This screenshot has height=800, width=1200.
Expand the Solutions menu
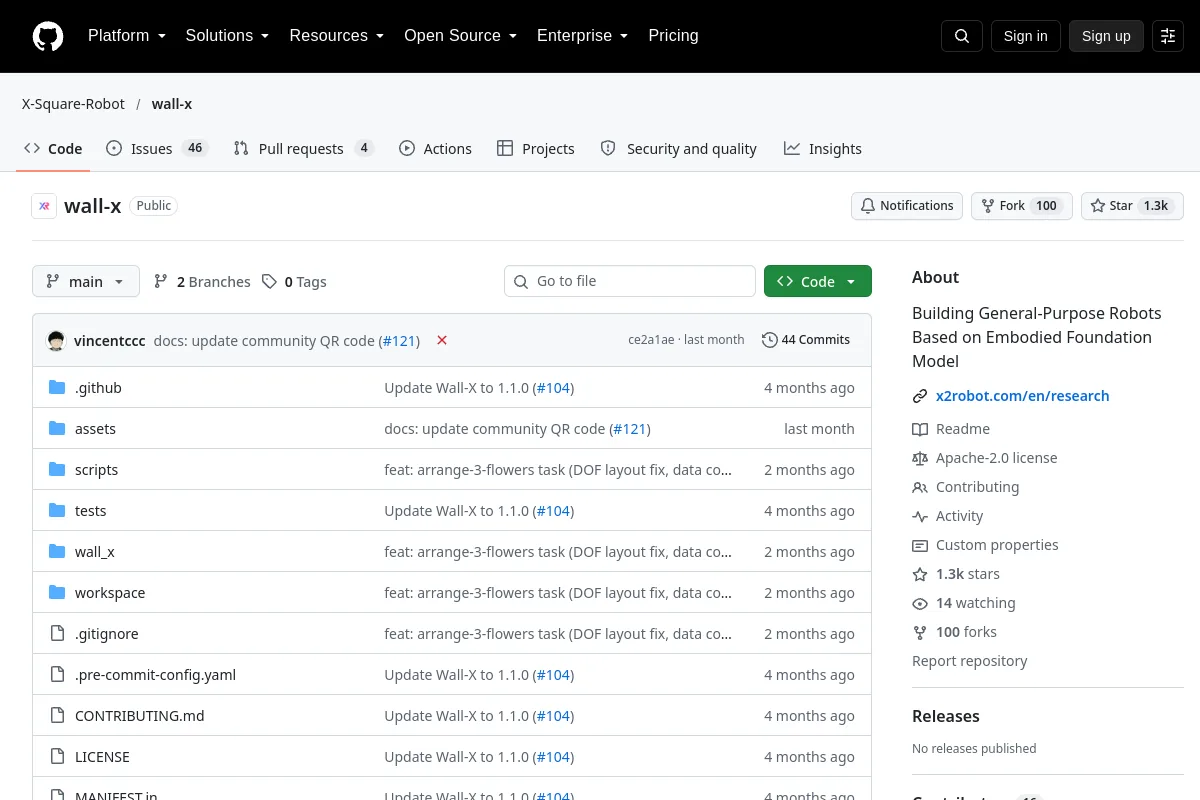227,36
